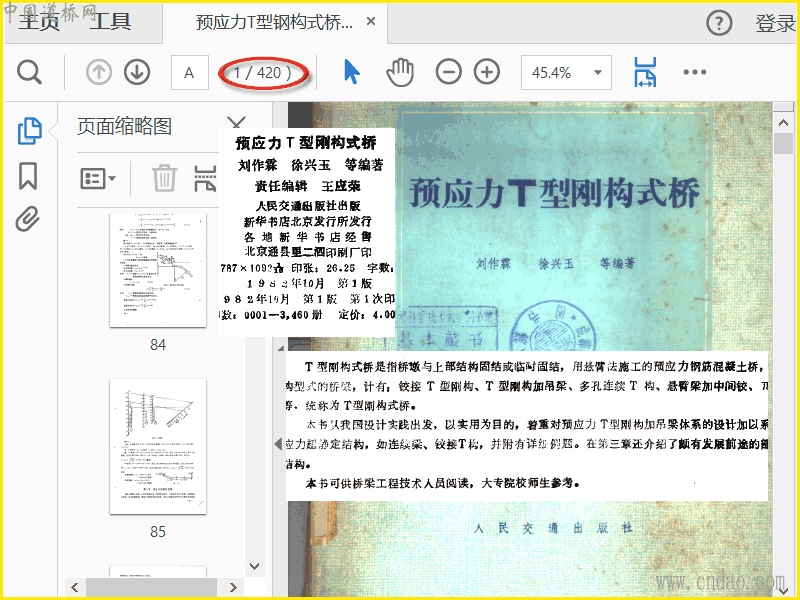Viewport: 800px width, 600px height.
Task: Select page 84 thumbnail
Action: [158, 270]
